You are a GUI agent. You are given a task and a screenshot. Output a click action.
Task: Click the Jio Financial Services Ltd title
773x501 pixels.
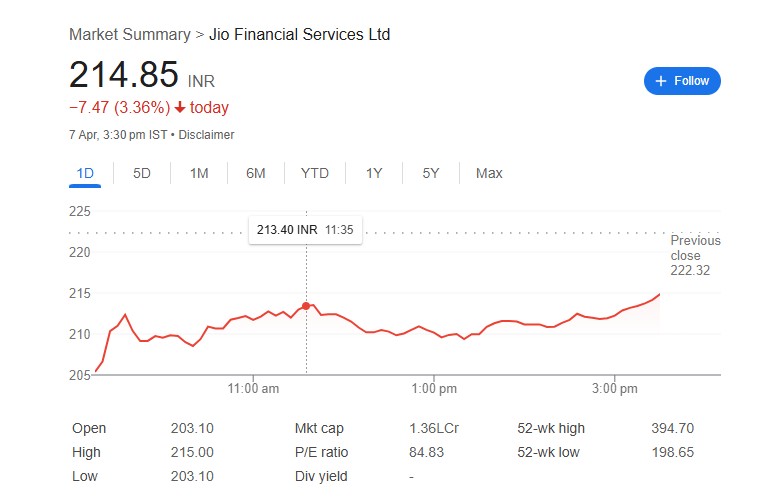299,34
